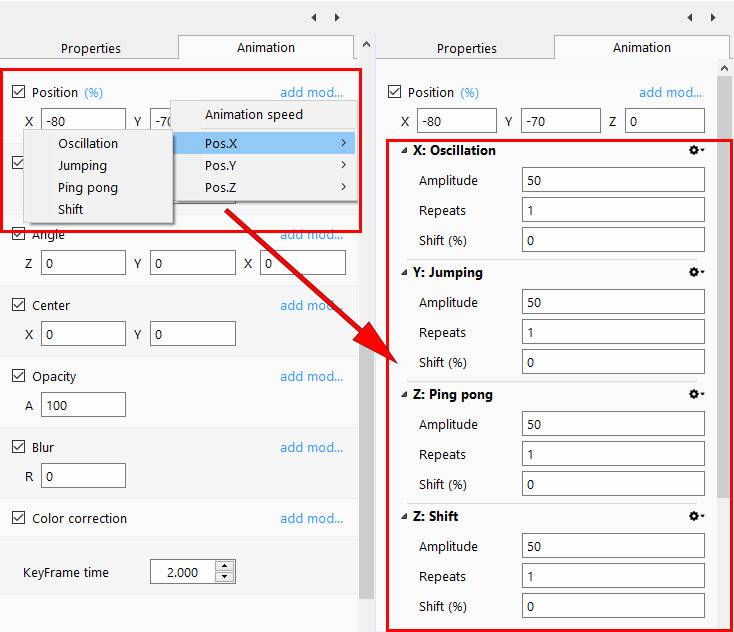Click add modifier link for Color correction
This screenshot has width=734, height=632.
click(311, 519)
